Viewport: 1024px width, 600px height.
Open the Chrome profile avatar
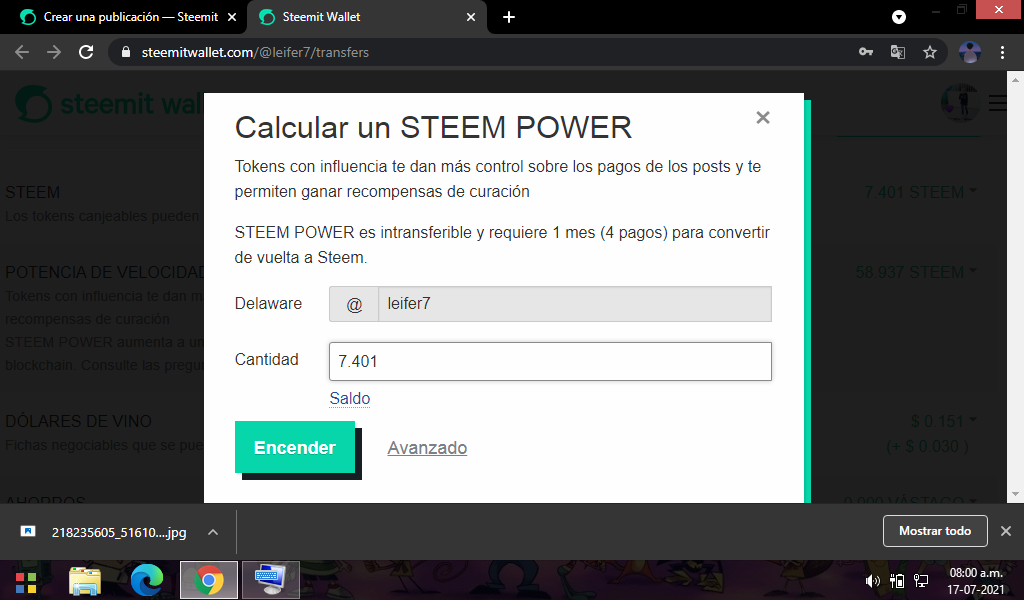click(x=970, y=52)
